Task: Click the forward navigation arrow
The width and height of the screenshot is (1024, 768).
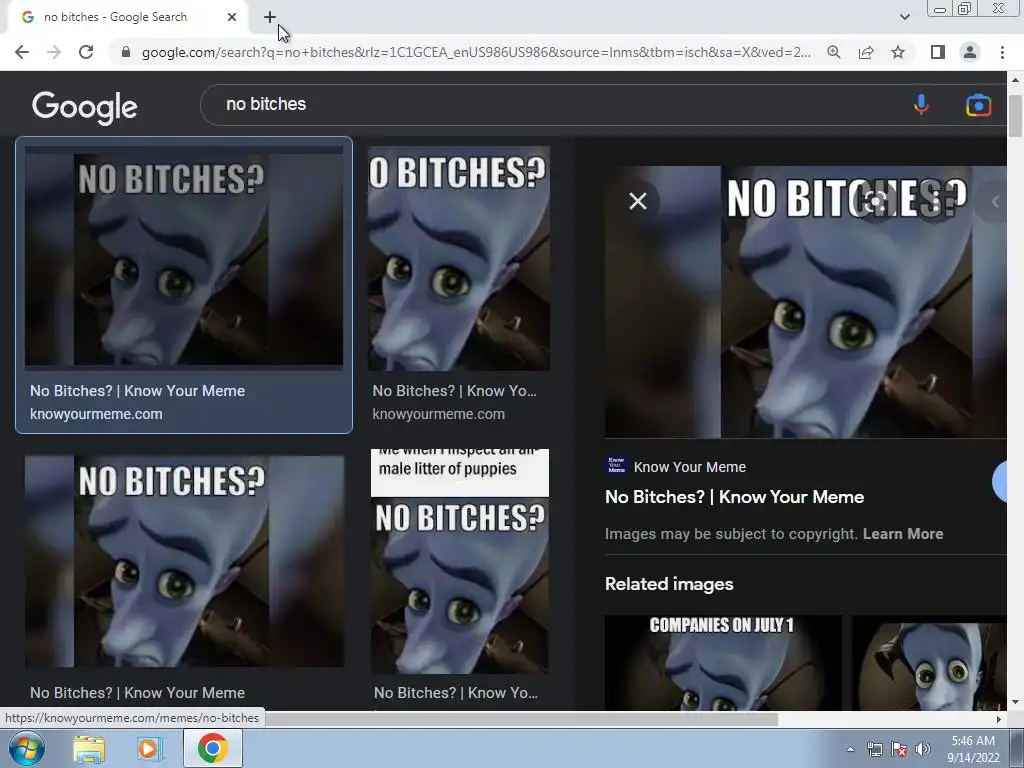Action: (x=54, y=52)
